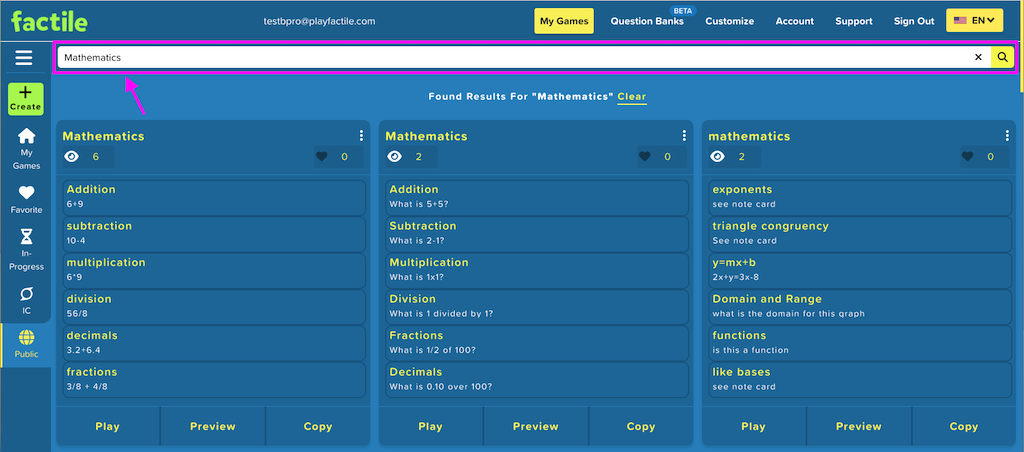Clear search text with the X icon

click(978, 57)
